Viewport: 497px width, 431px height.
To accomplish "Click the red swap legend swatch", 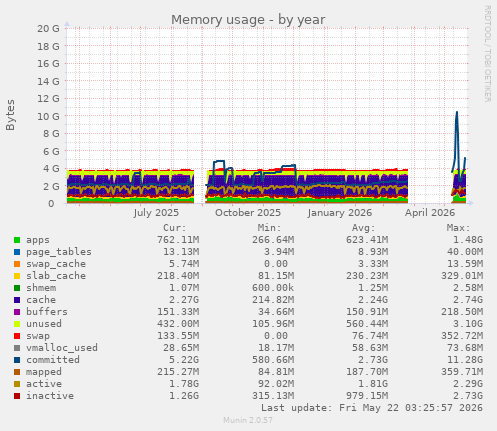I will tap(17, 336).
